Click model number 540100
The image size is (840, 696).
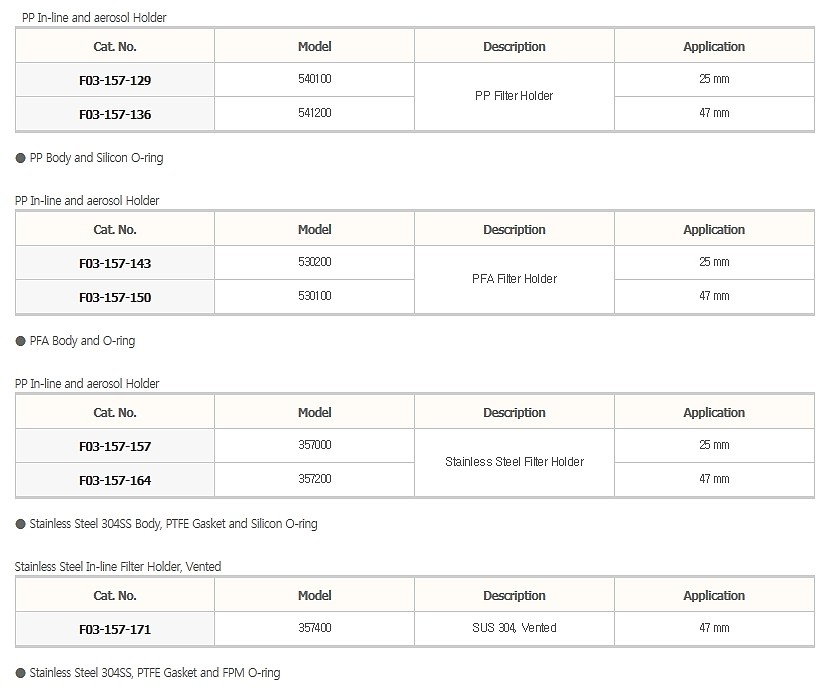pyautogui.click(x=315, y=79)
